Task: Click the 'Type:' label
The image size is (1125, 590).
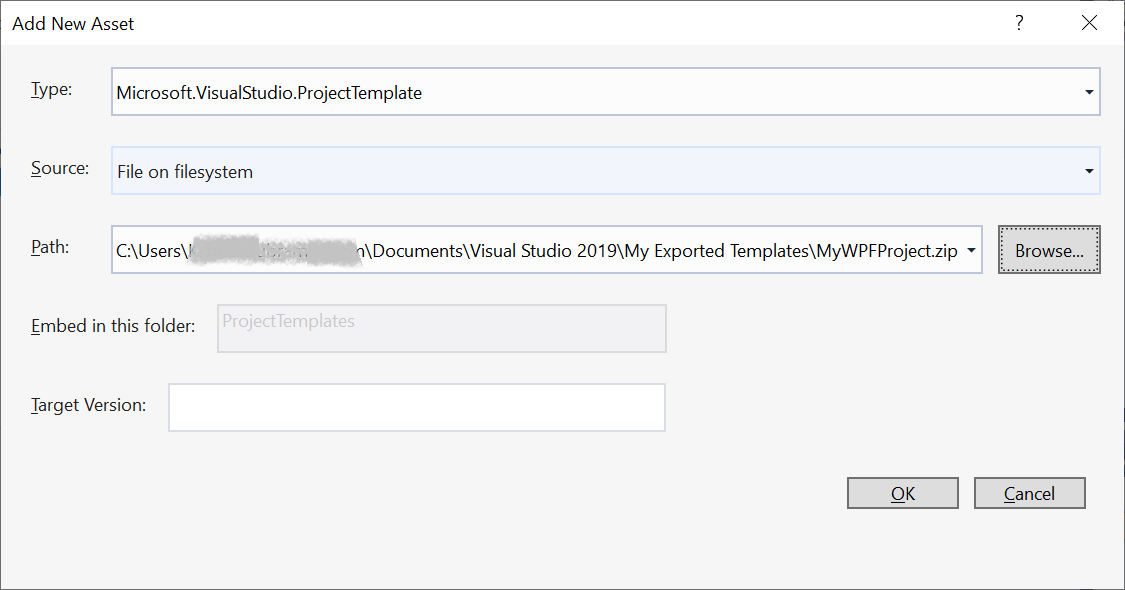Action: [52, 89]
